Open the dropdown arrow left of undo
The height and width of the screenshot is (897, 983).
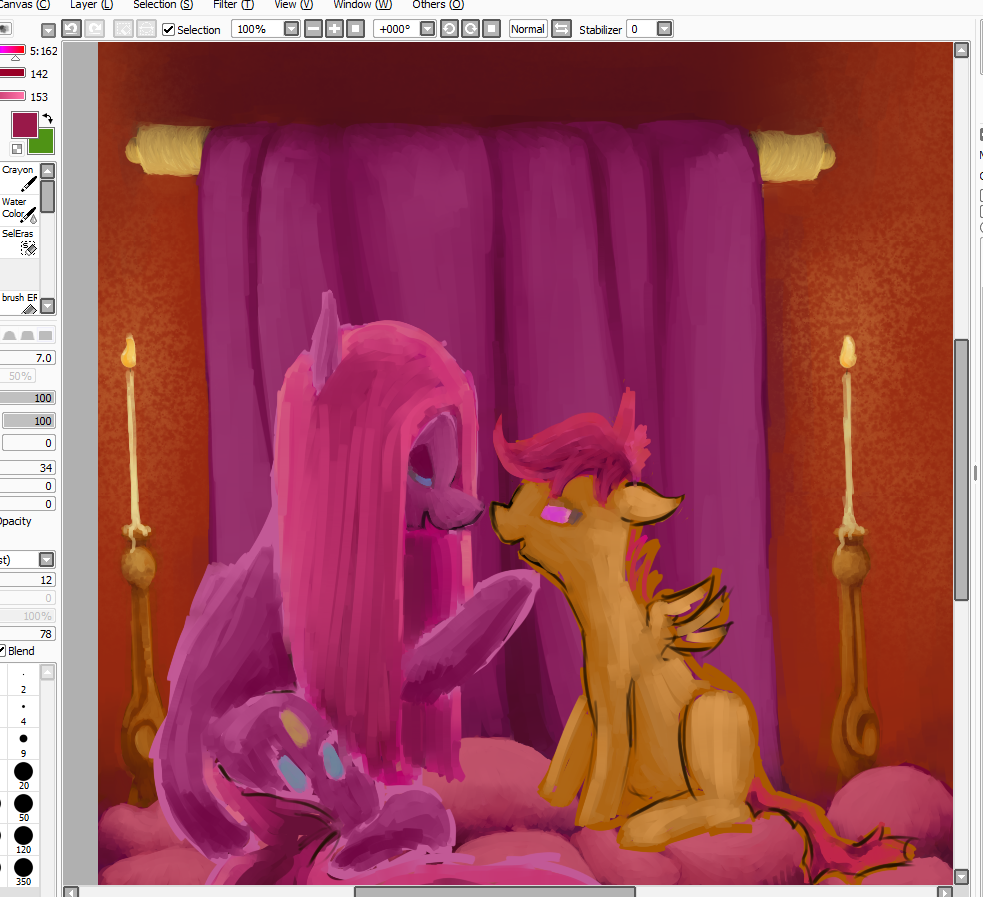pos(48,30)
